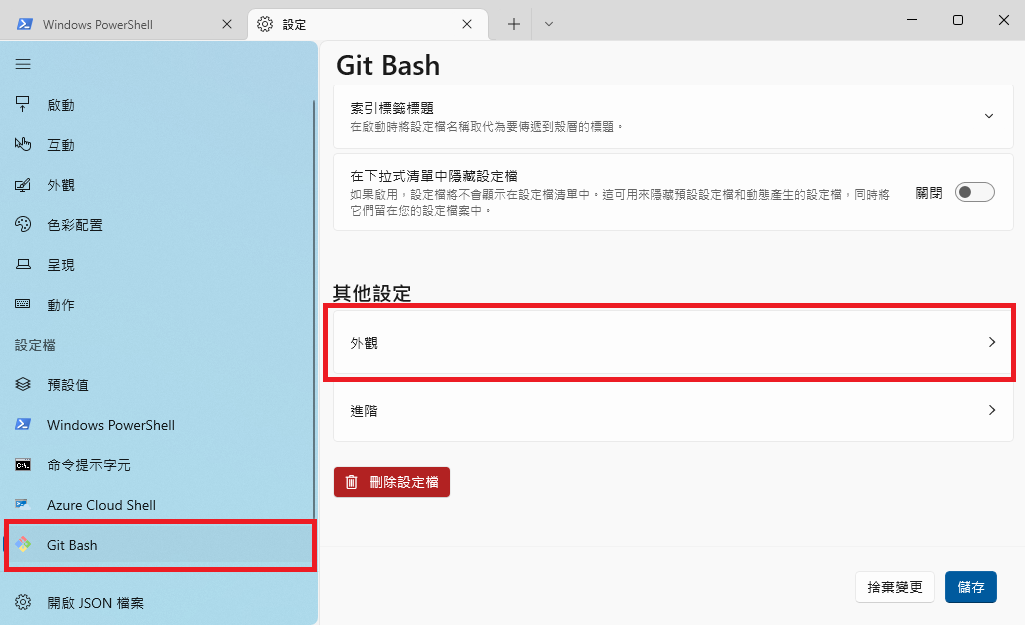1025x625 pixels.
Task: Click 儲存 save button
Action: (970, 587)
